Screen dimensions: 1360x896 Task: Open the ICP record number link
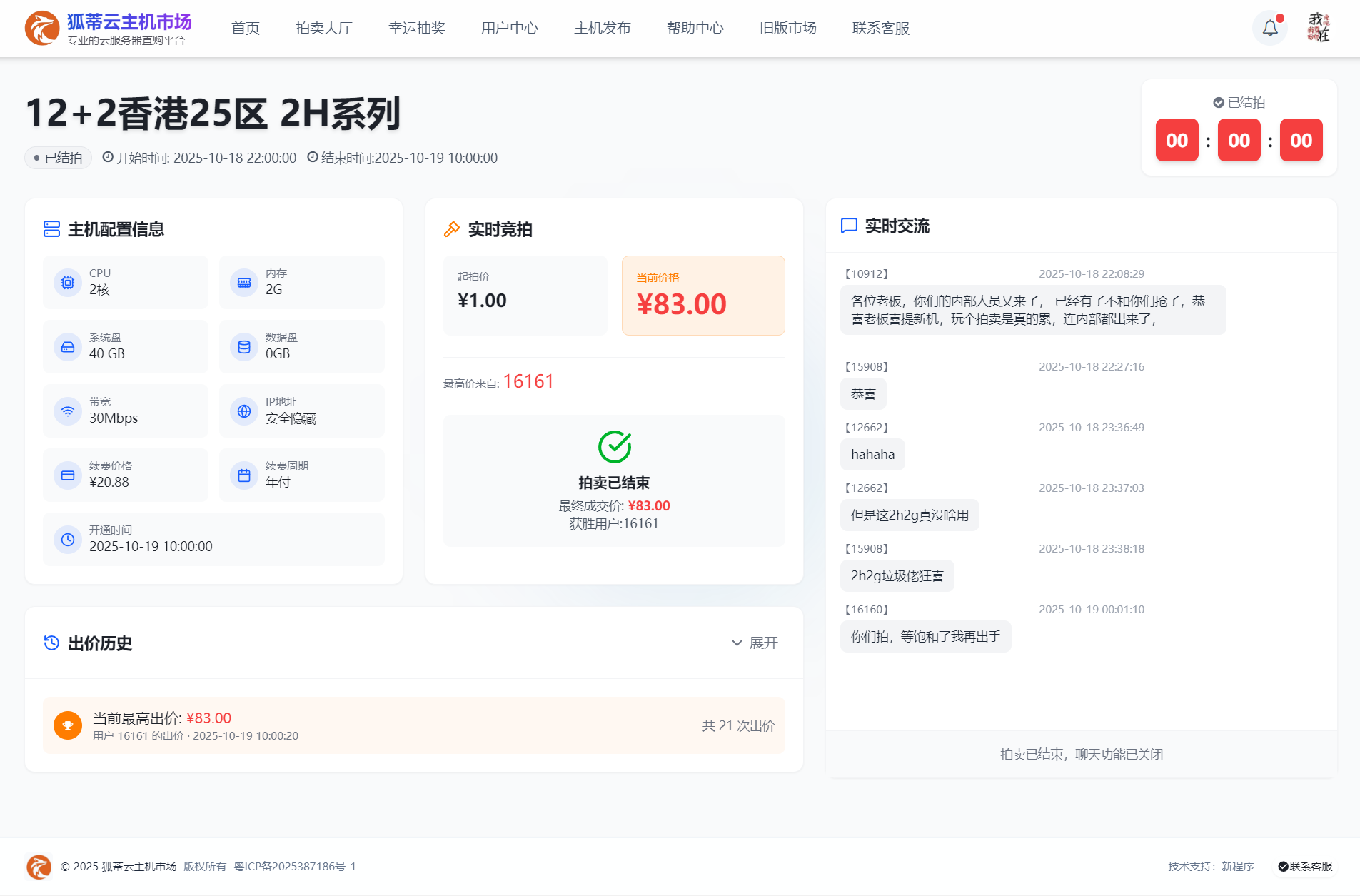(295, 866)
